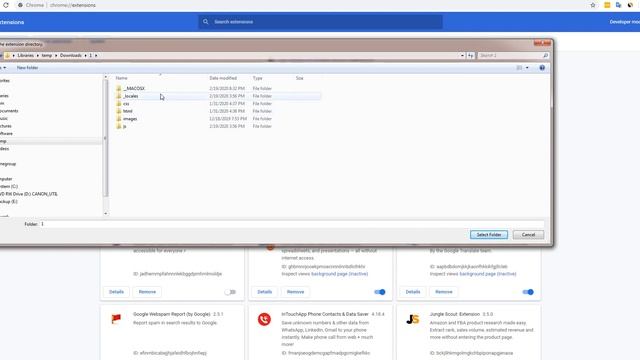Remove the Google Translate card extension
The width and height of the screenshot is (640, 360).
pyautogui.click(x=444, y=292)
